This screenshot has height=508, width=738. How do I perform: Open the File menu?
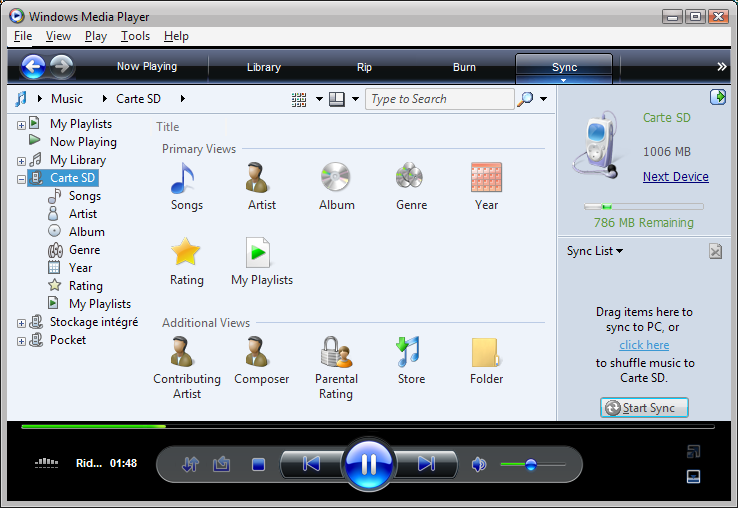coord(23,36)
